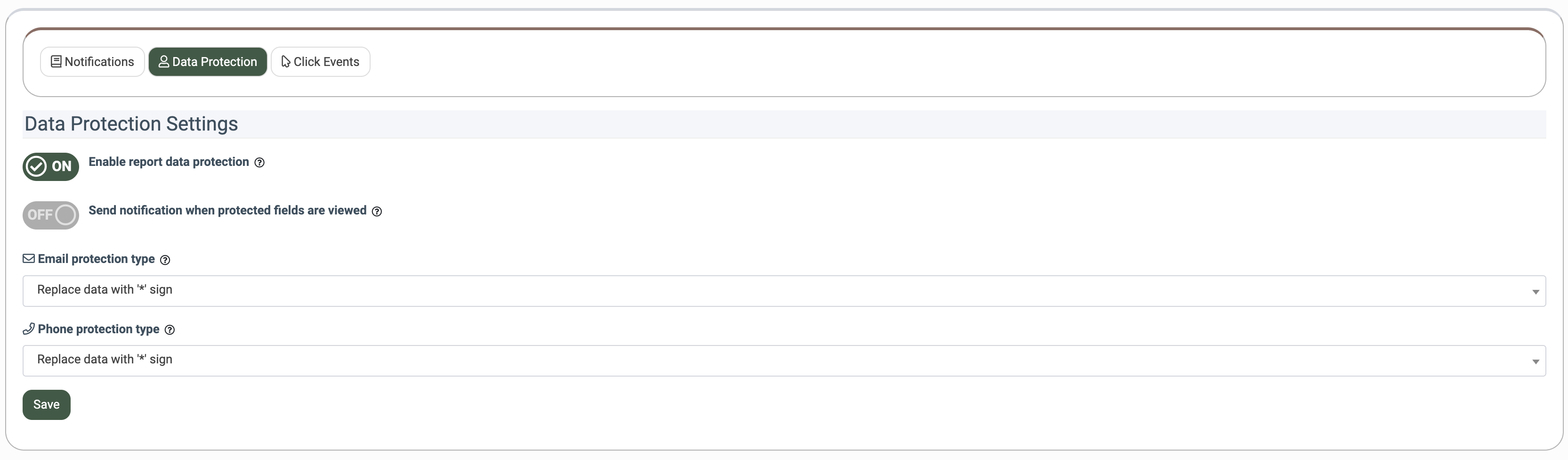Enable the protected fields viewed notification switch

click(50, 215)
